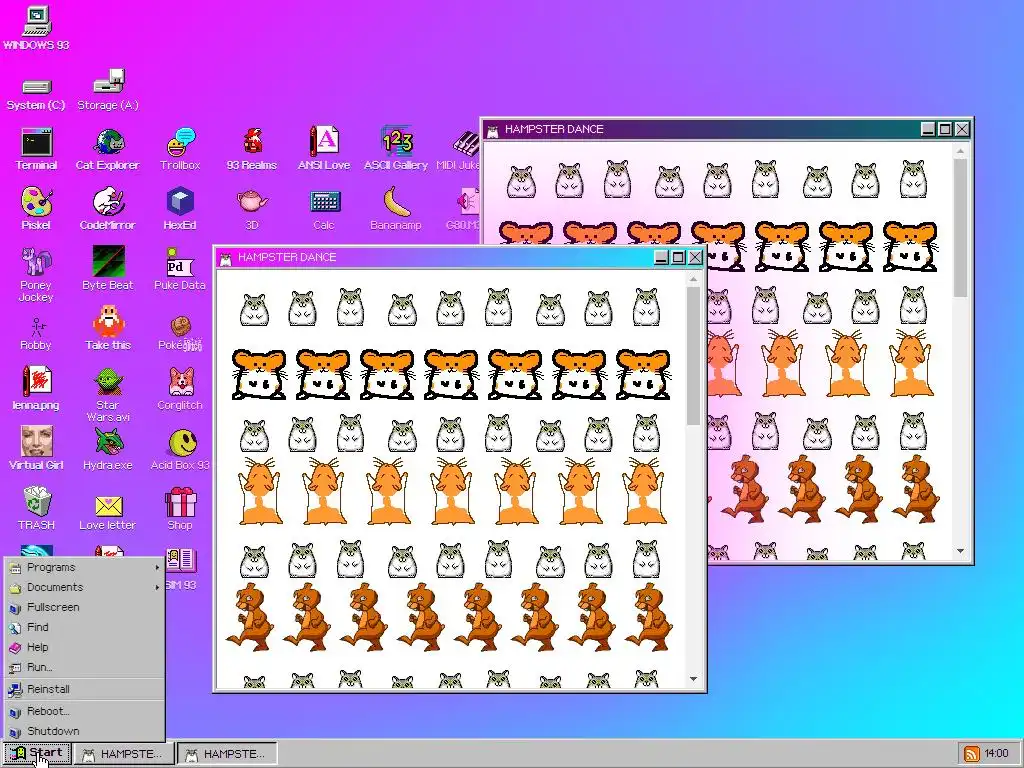Select Fullscreen in the Start menu
This screenshot has height=768, width=1024.
[x=84, y=607]
